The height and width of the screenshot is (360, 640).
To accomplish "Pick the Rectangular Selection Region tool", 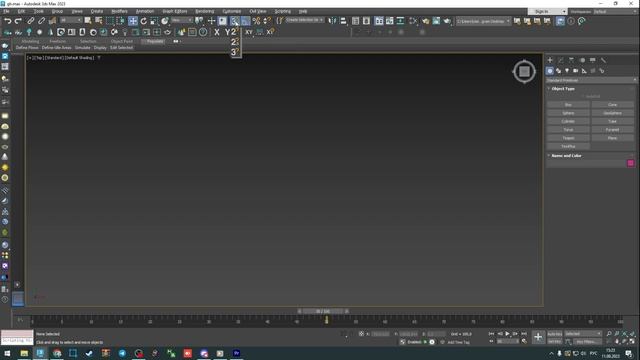I will click(x=110, y=21).
